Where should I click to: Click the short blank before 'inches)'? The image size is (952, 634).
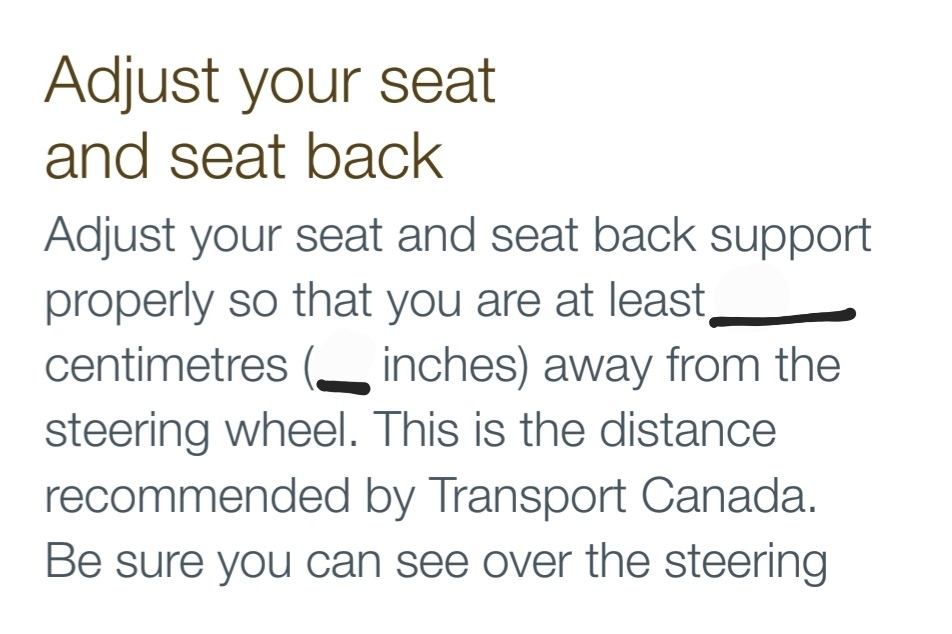point(343,385)
